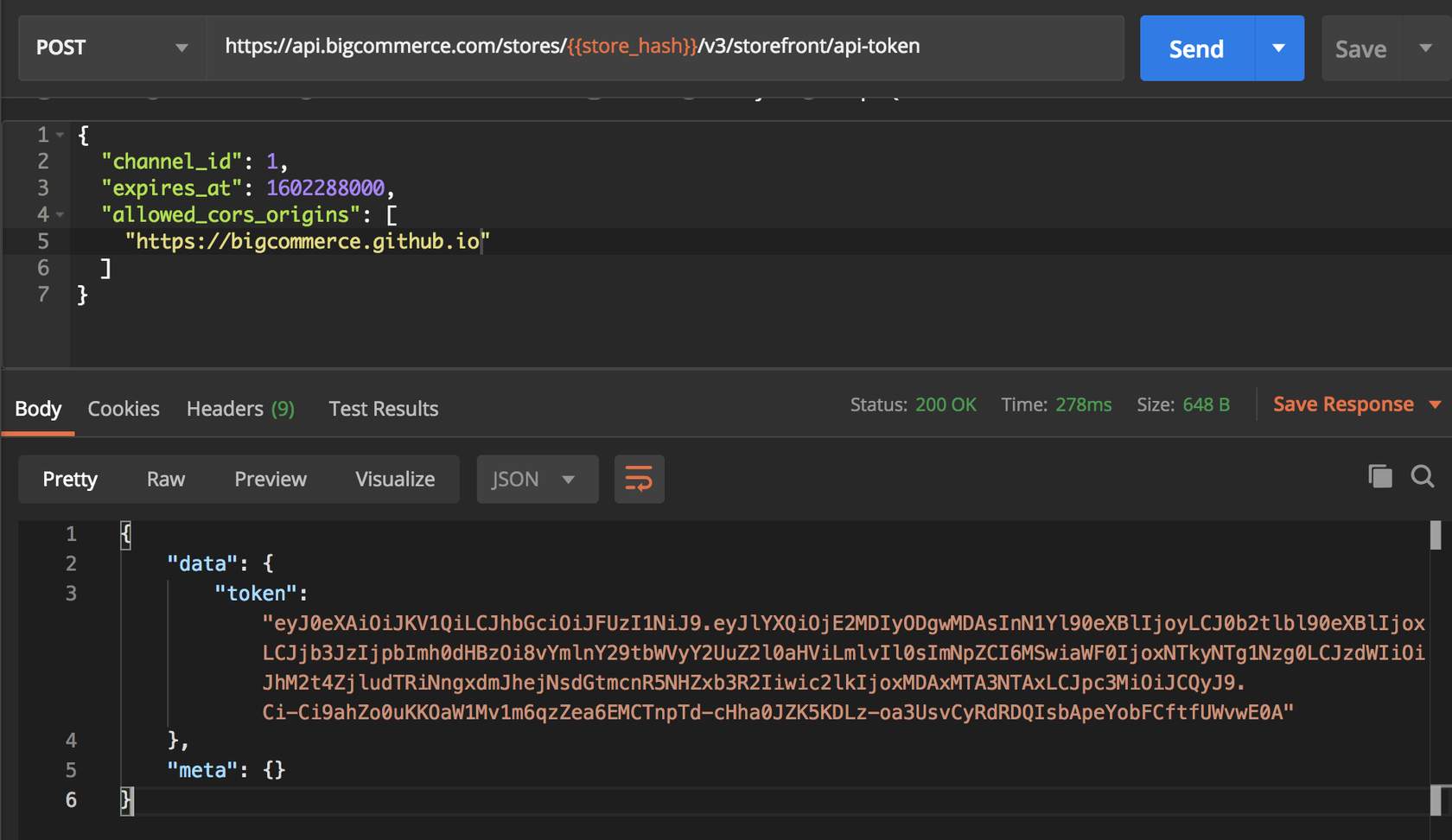Open the response search magnifier
The image size is (1452, 840).
click(1423, 476)
